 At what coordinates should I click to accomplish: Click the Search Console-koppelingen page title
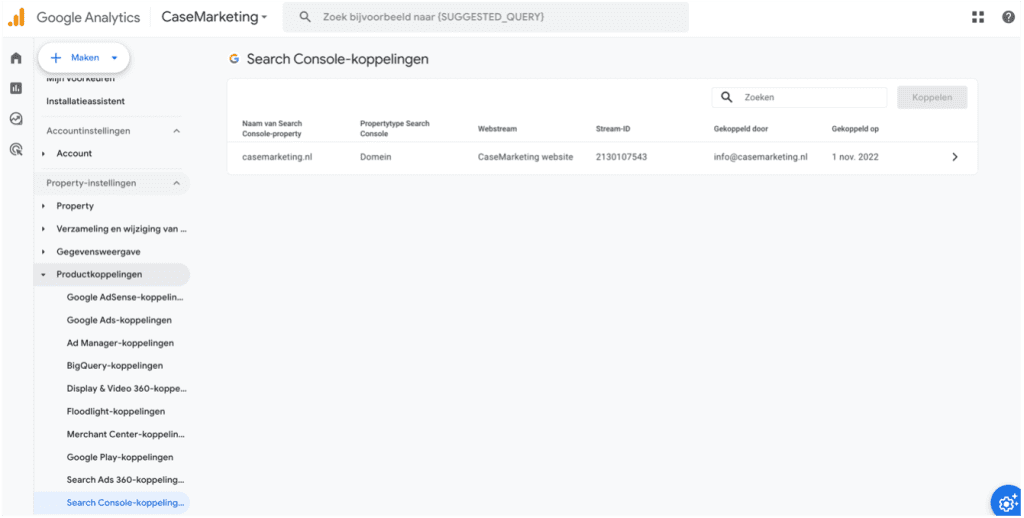click(x=337, y=59)
